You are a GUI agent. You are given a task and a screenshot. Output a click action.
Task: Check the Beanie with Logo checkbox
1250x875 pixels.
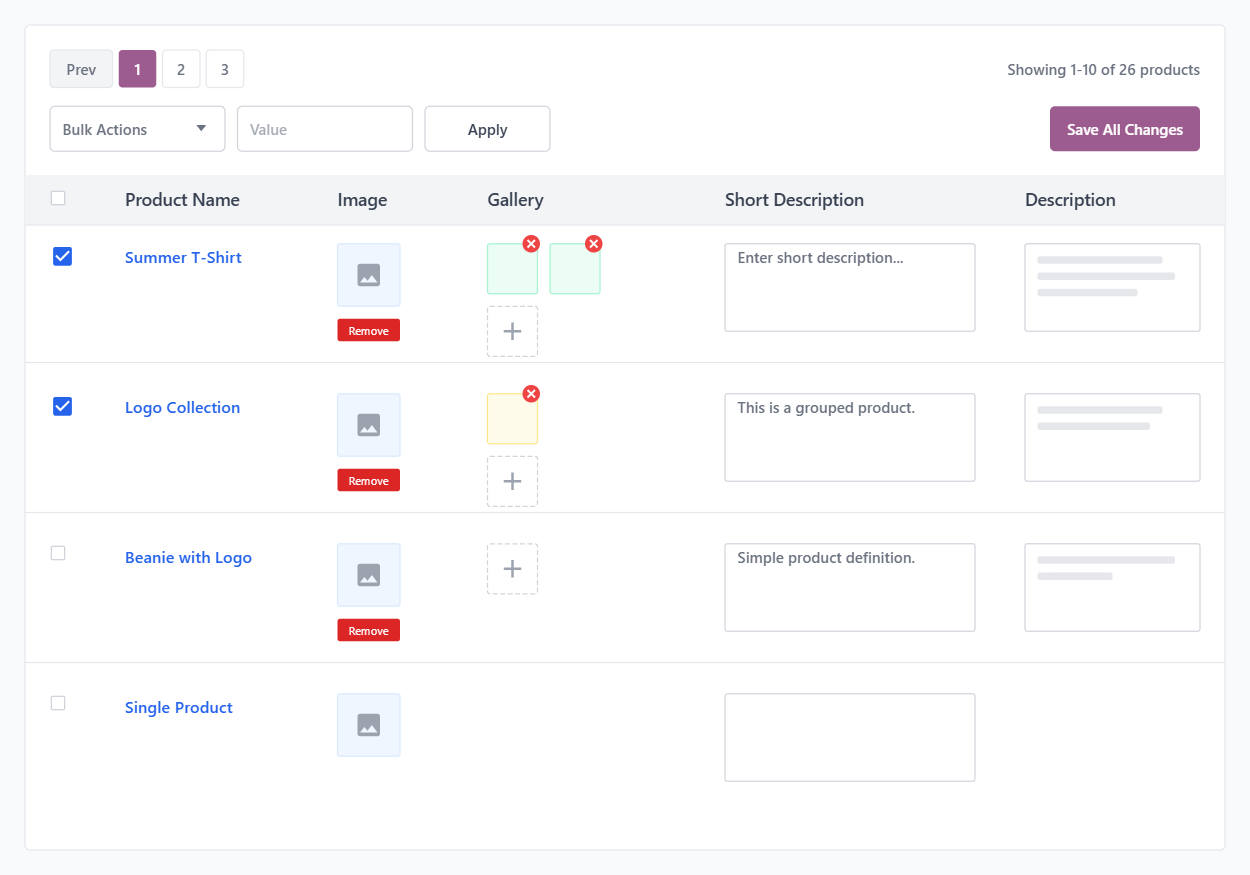(x=58, y=553)
